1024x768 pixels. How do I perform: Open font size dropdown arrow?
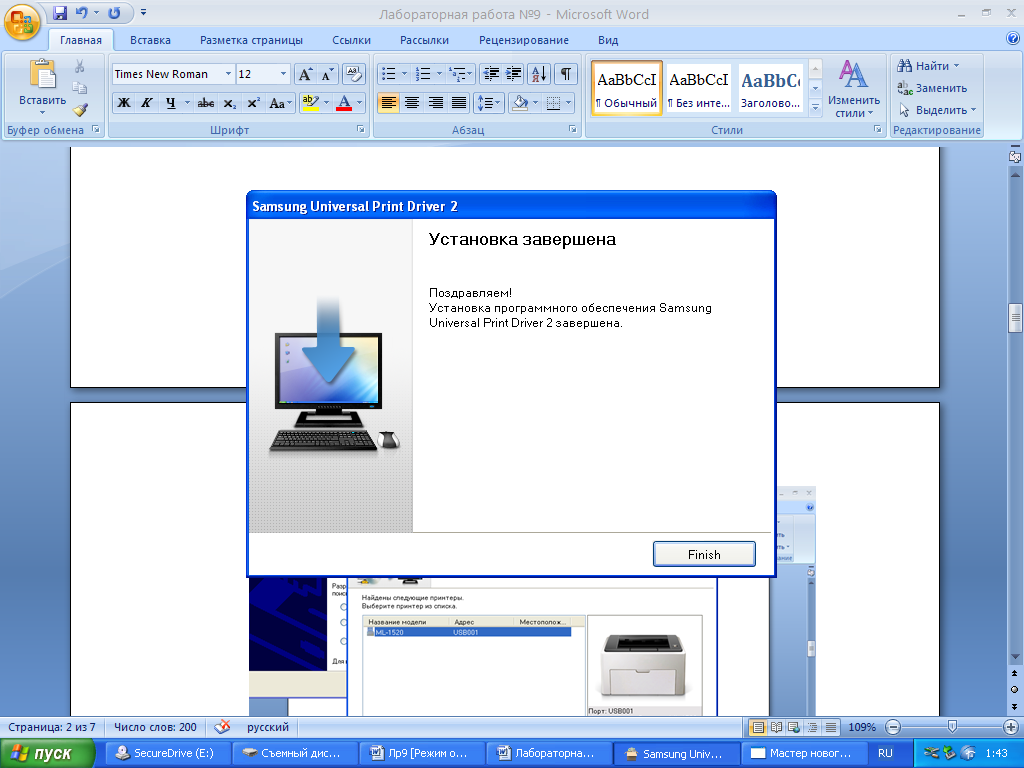coord(283,74)
